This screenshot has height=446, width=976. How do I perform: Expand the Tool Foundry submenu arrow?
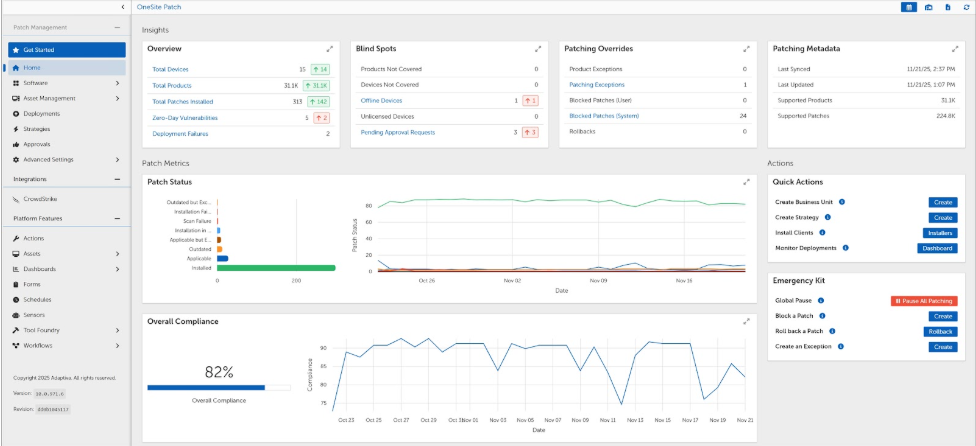pos(117,330)
